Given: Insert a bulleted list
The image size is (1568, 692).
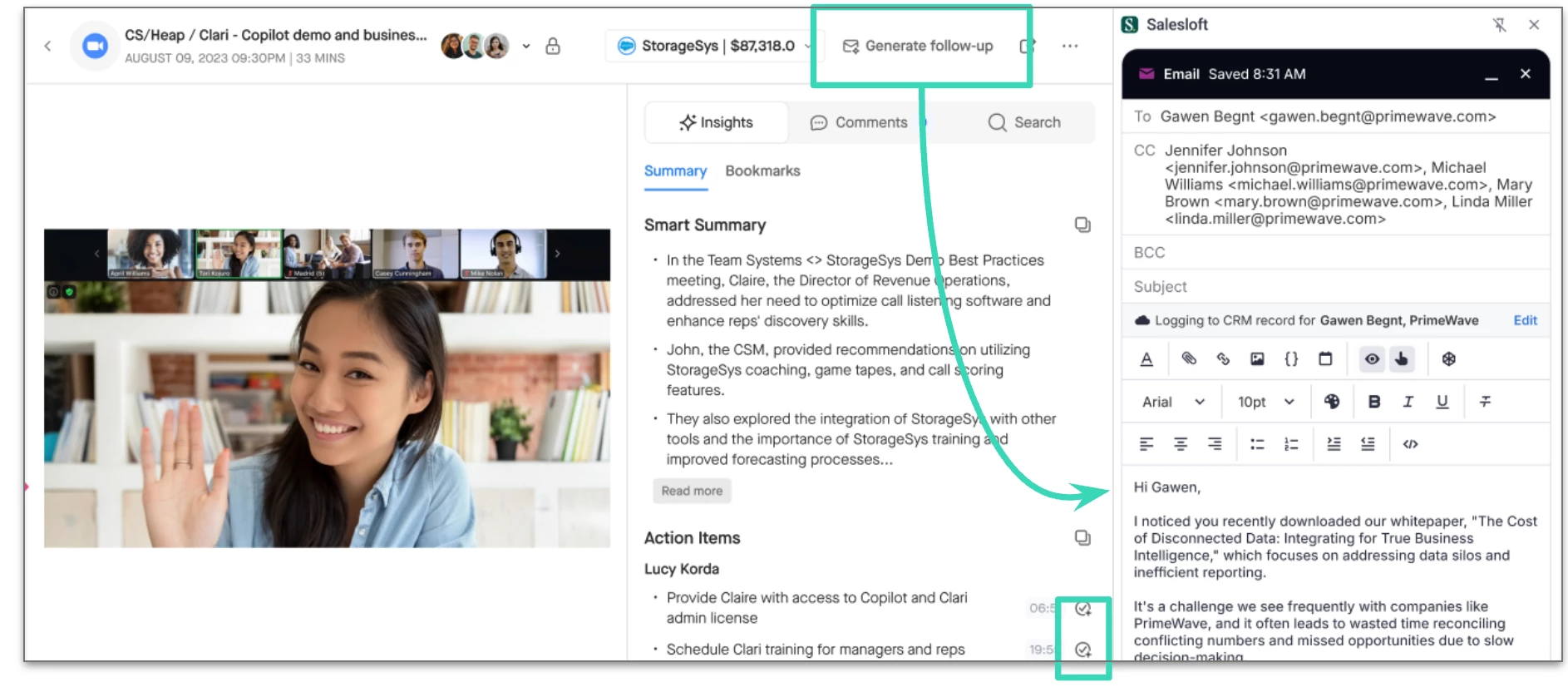Looking at the screenshot, I should [x=1257, y=444].
